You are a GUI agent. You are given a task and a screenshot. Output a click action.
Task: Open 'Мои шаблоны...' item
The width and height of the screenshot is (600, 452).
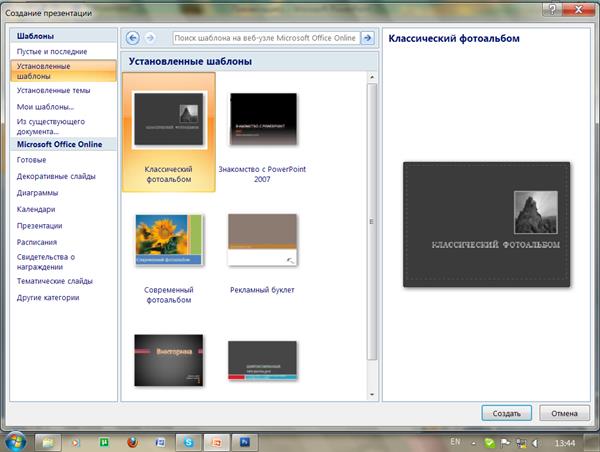45,107
